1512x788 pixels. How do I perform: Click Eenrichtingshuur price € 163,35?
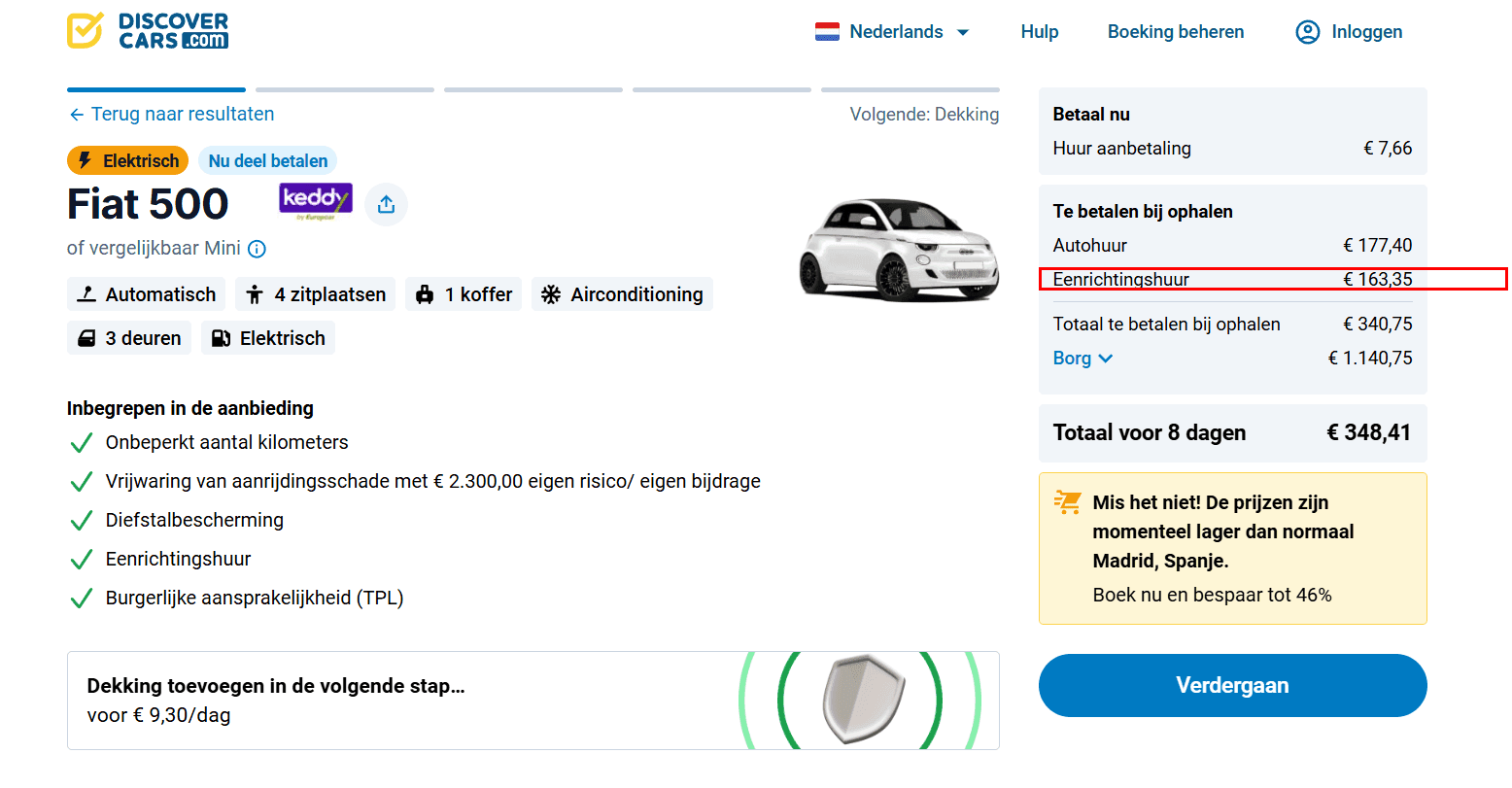[x=1377, y=279]
